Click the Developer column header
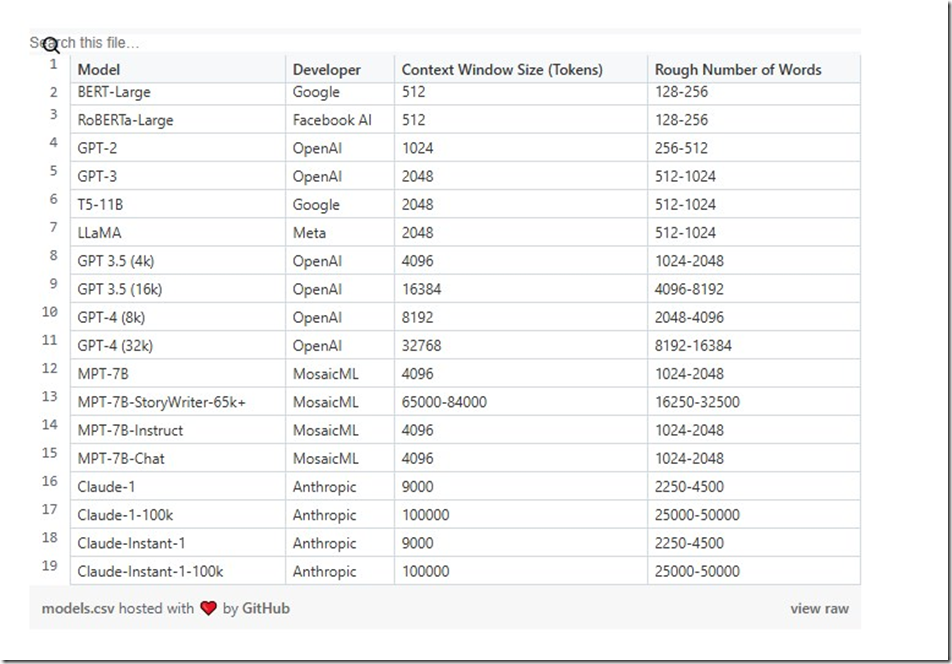 (x=326, y=69)
